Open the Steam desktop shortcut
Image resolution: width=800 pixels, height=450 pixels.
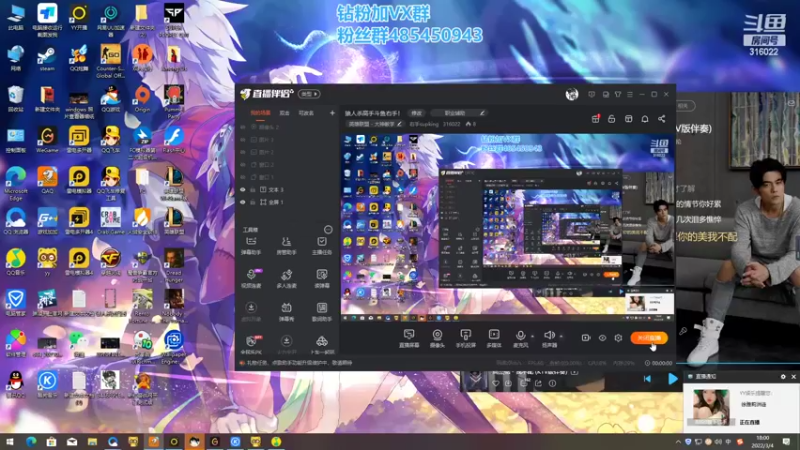[46, 58]
